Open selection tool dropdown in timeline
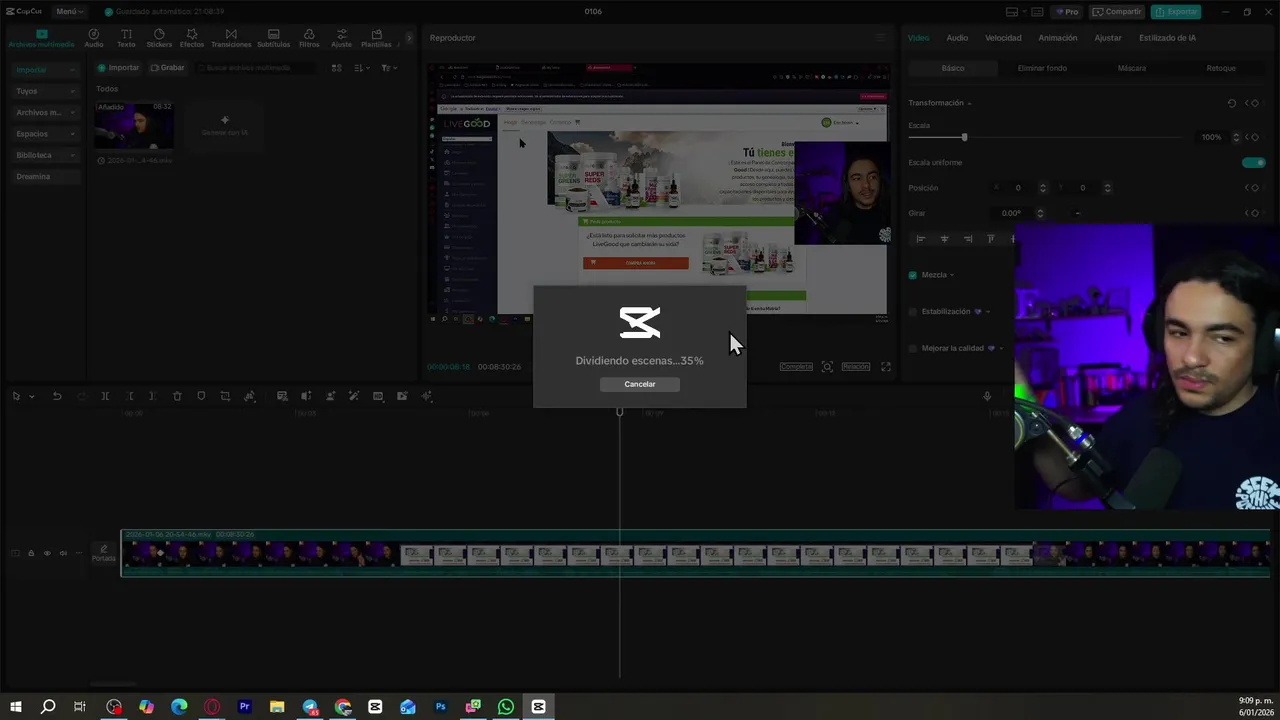 pos(31,397)
